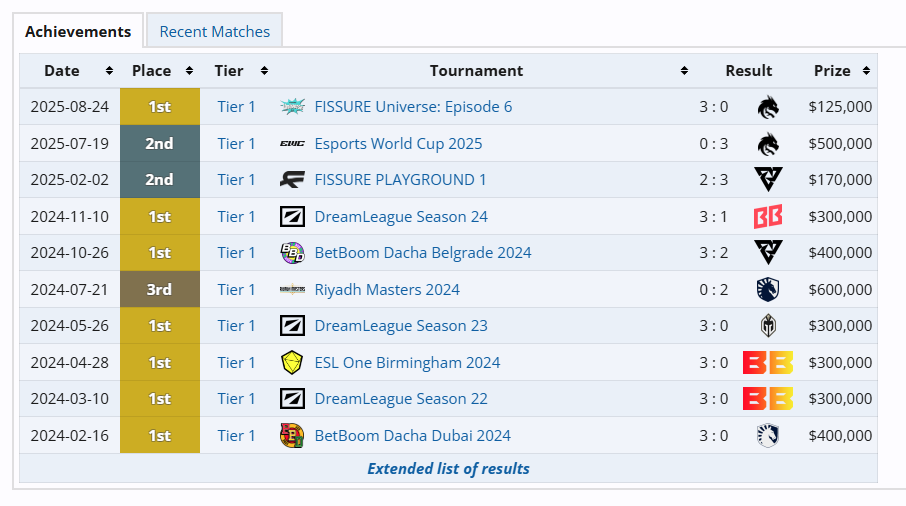Click the Esports World Cup 2025 logo icon
Viewport: 906px width, 506px height.
point(292,144)
